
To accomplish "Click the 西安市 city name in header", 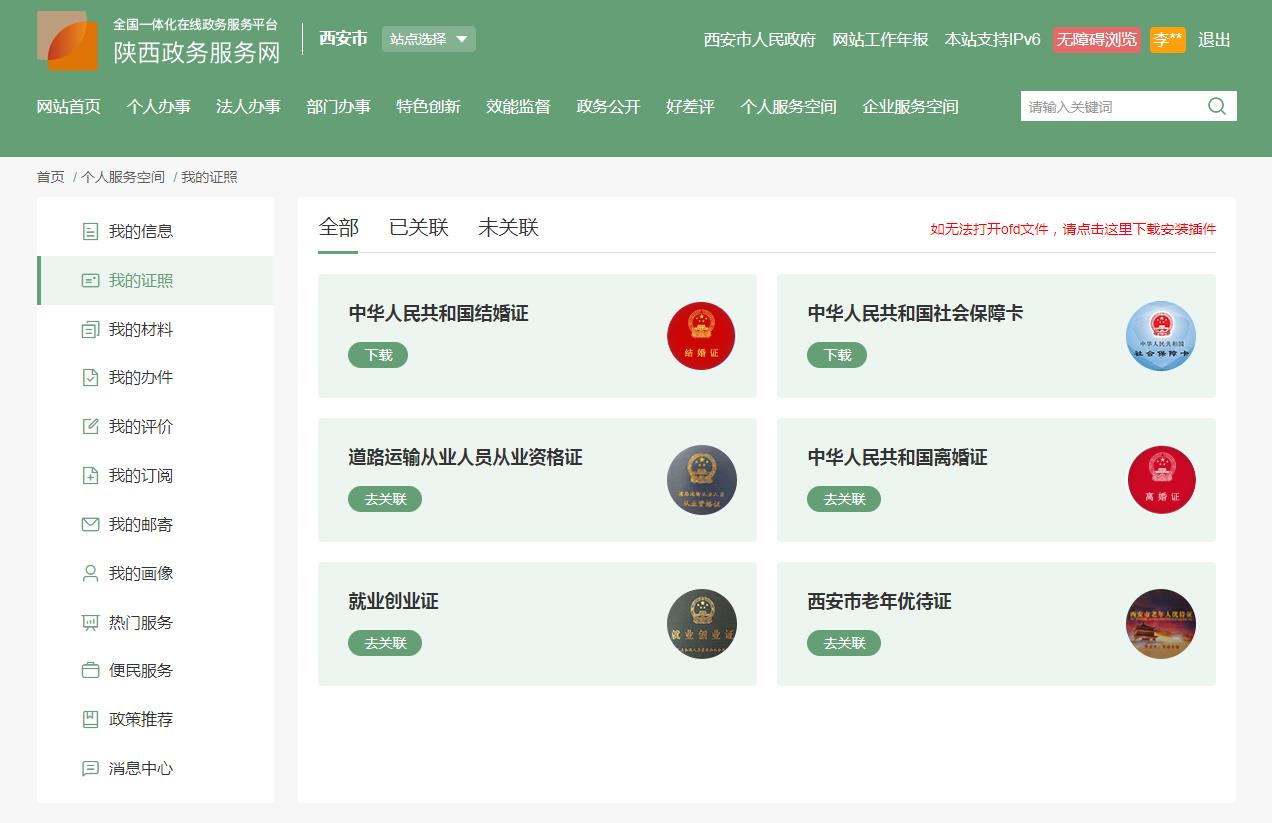I will pyautogui.click(x=343, y=39).
